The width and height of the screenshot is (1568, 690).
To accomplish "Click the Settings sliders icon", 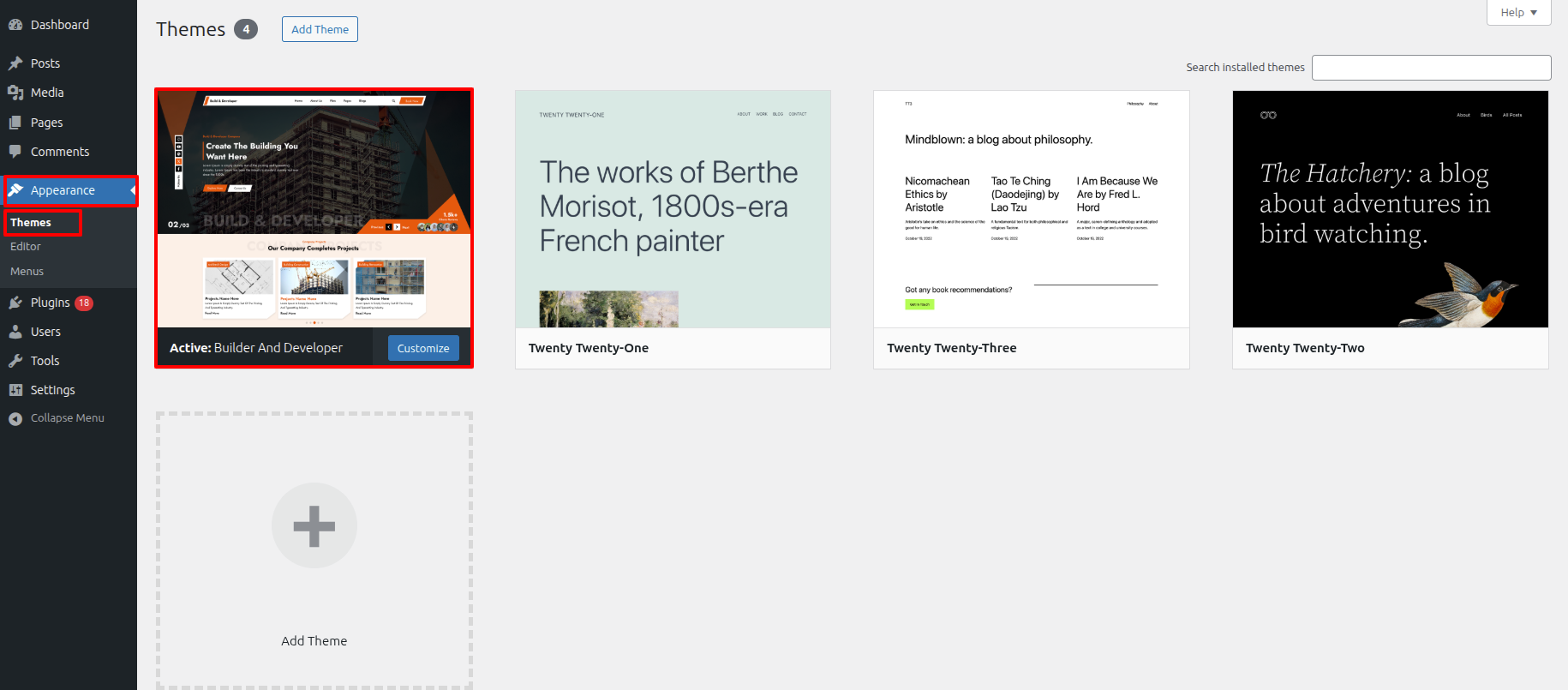I will coord(15,390).
